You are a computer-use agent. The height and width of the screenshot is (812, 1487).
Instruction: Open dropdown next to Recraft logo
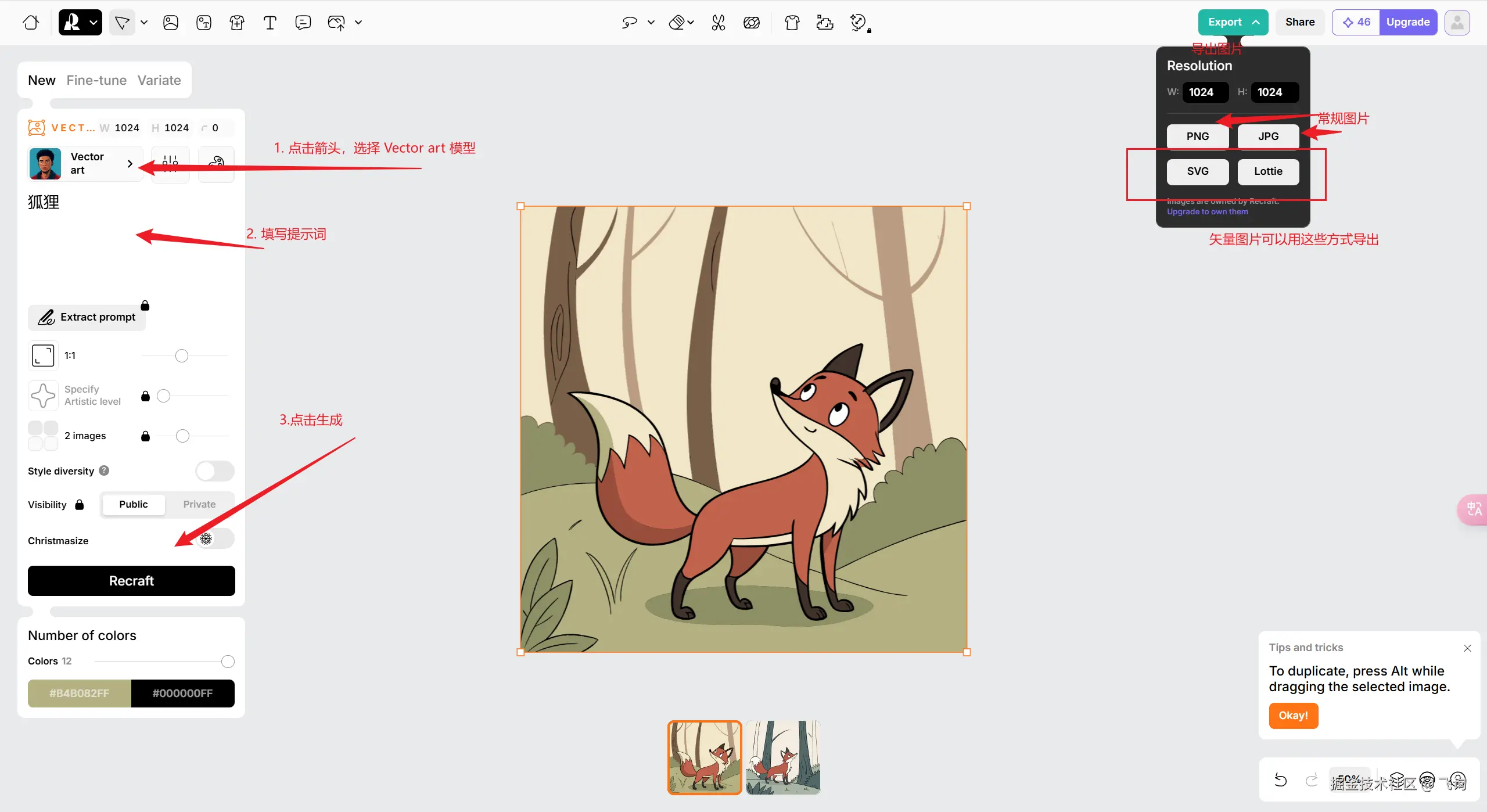coord(94,23)
